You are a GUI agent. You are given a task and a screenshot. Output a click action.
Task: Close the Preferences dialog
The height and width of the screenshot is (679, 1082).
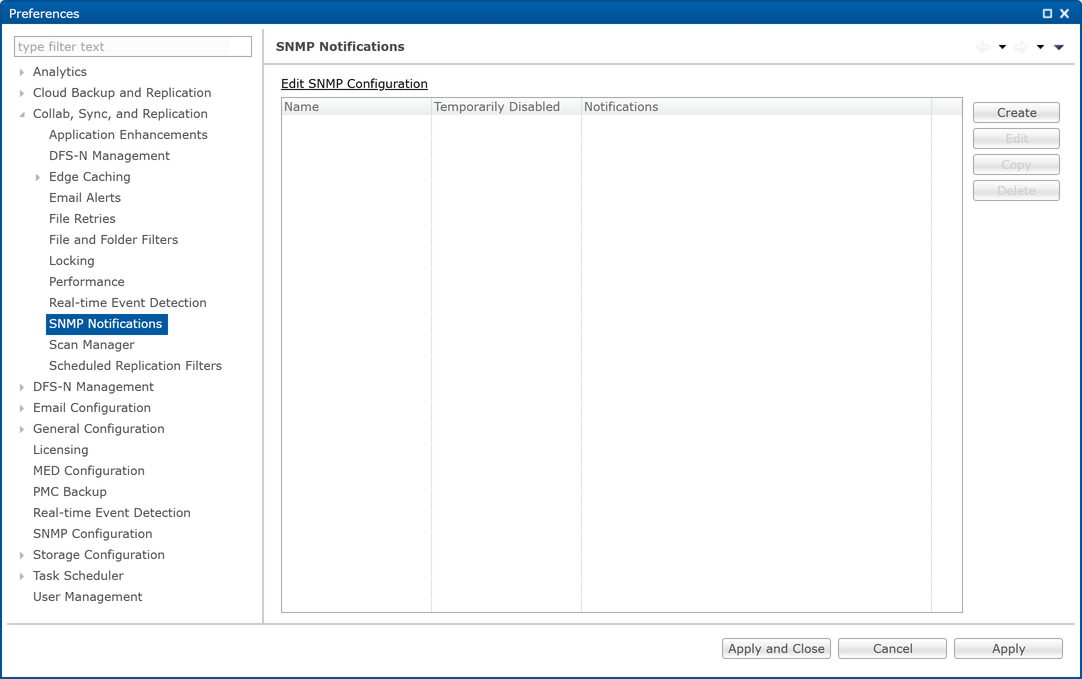[x=1065, y=14]
